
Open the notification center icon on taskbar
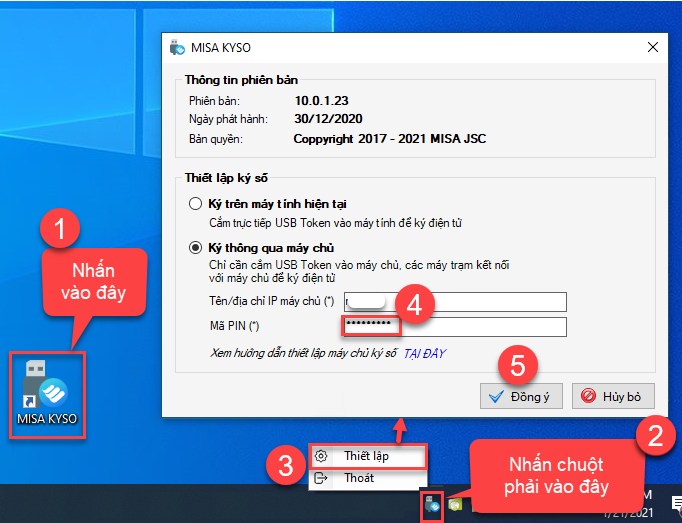(x=676, y=505)
